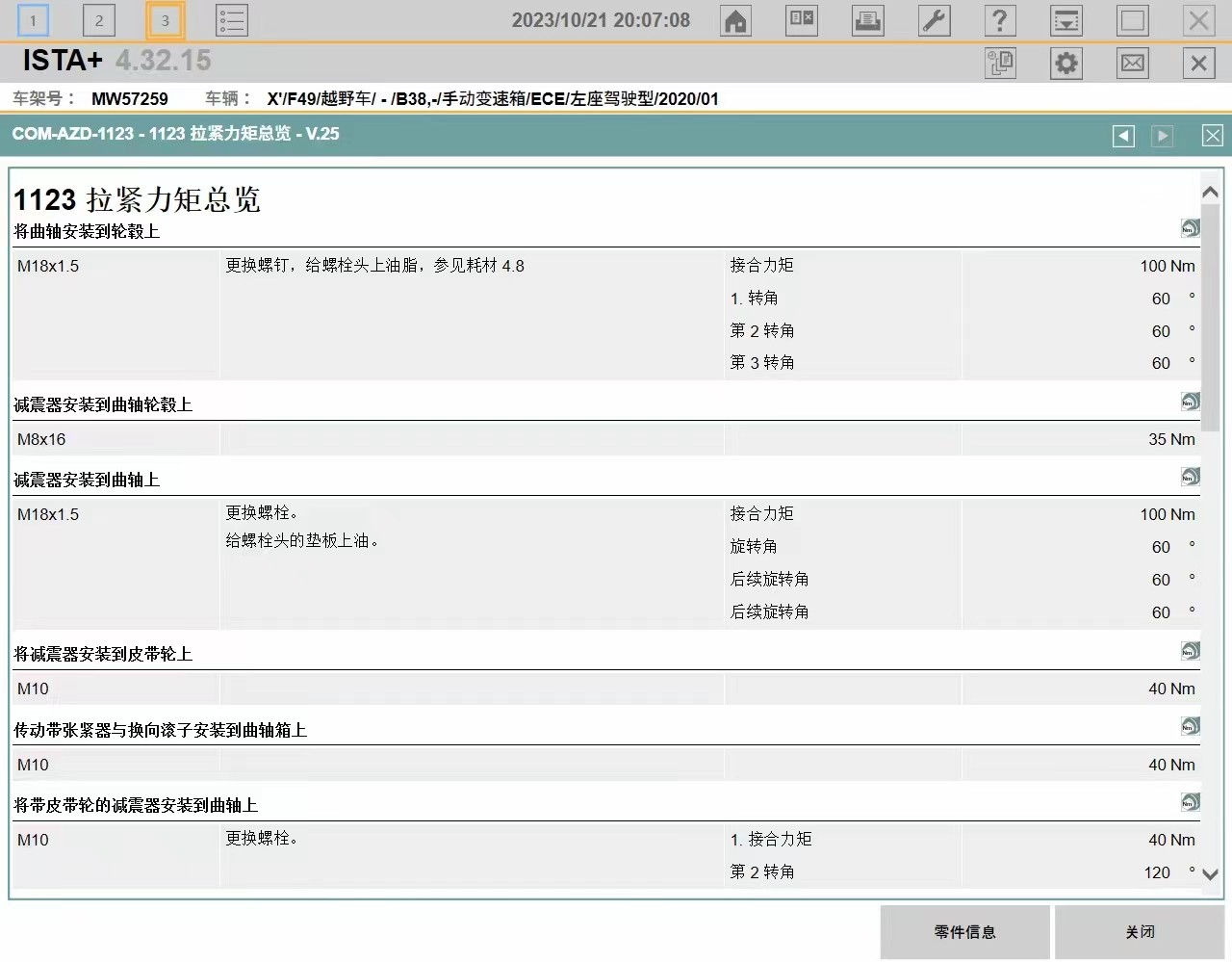
Task: Open the operations list icon beside session tab 3
Action: click(232, 20)
